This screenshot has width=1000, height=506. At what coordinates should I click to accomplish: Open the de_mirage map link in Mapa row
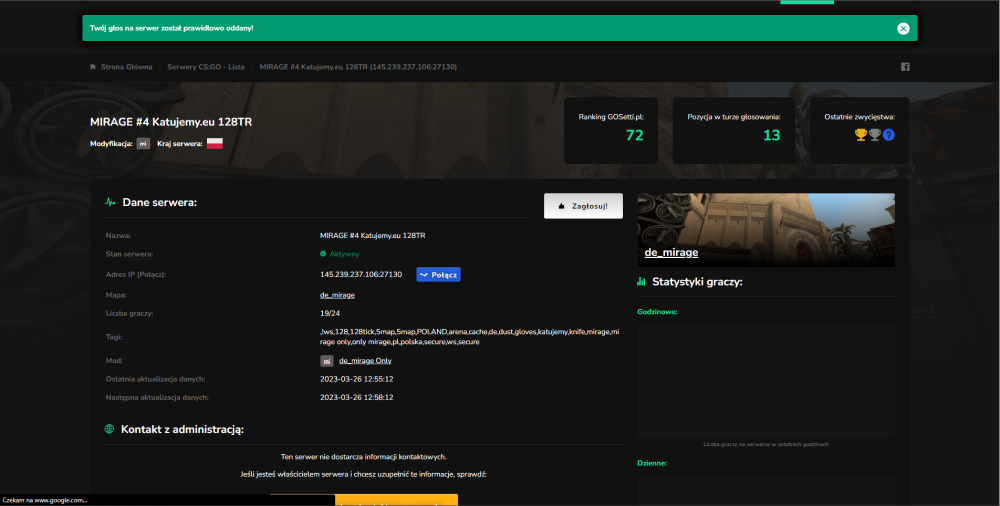(337, 295)
